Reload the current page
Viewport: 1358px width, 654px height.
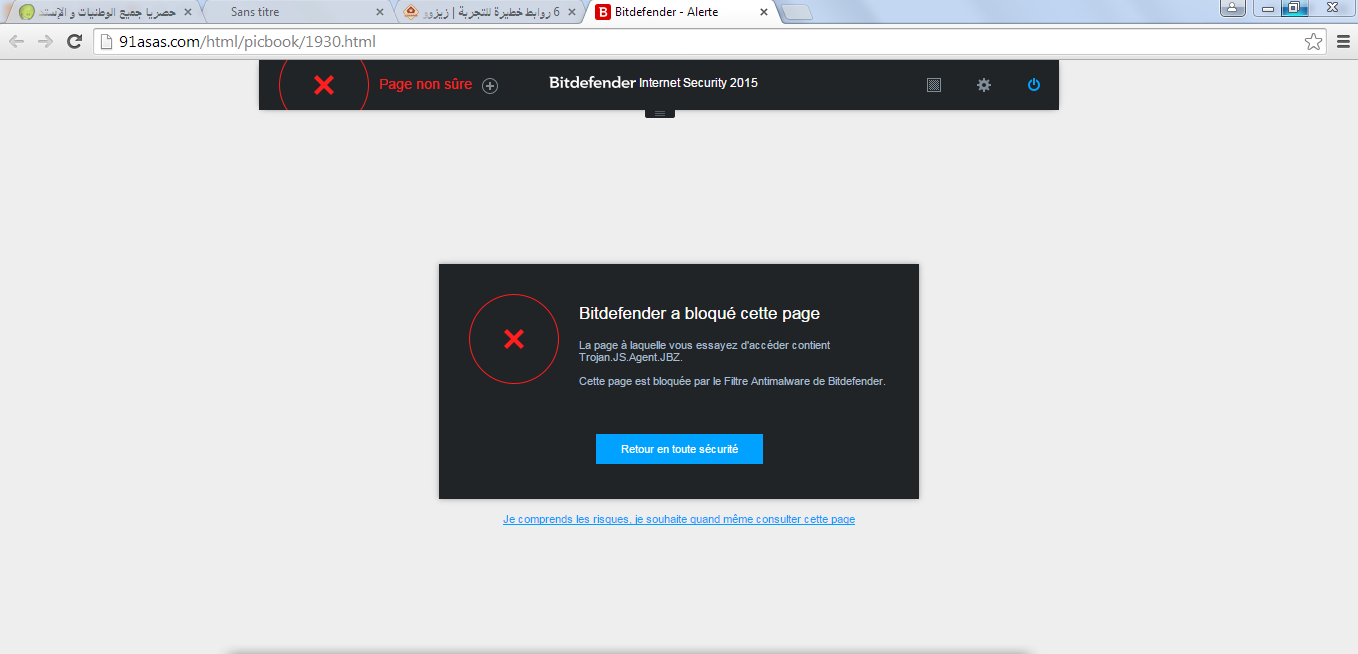pos(74,41)
